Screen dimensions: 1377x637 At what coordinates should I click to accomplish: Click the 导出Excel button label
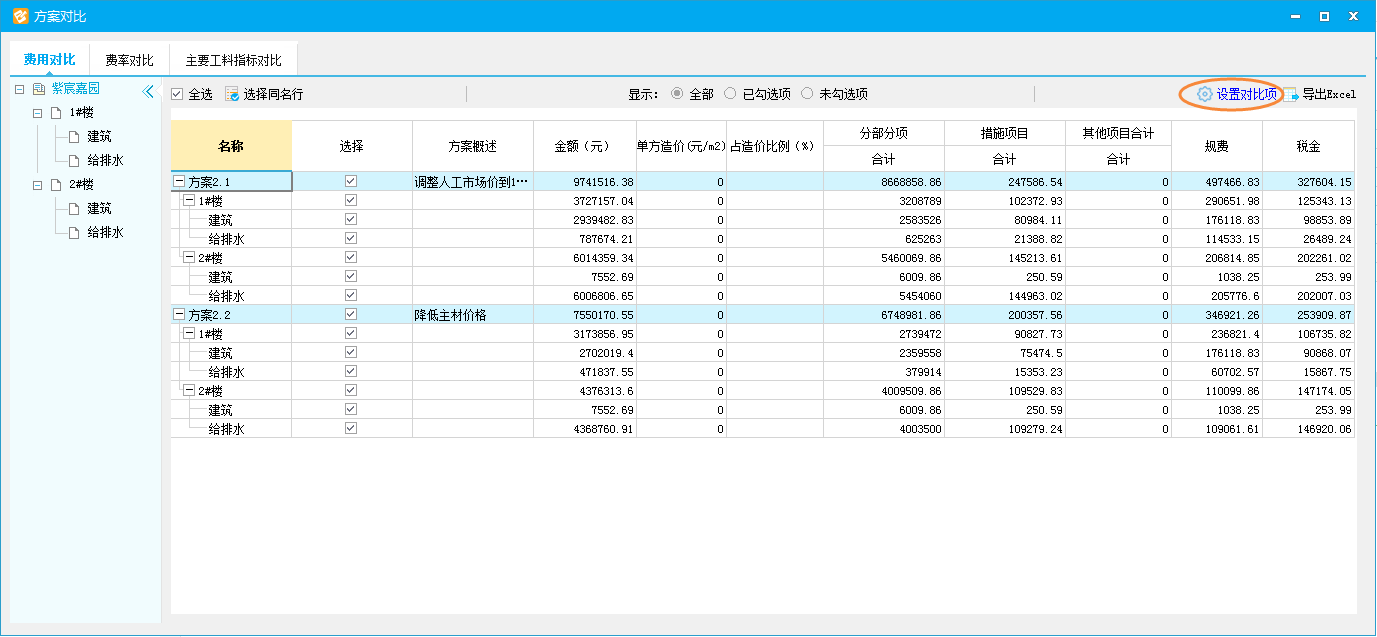point(1328,94)
